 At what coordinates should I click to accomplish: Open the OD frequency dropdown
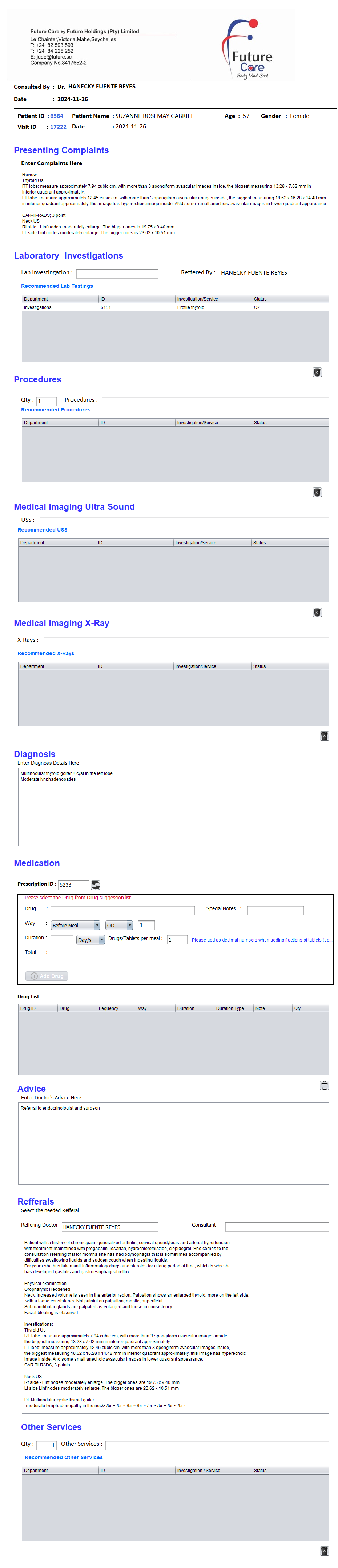[x=119, y=925]
